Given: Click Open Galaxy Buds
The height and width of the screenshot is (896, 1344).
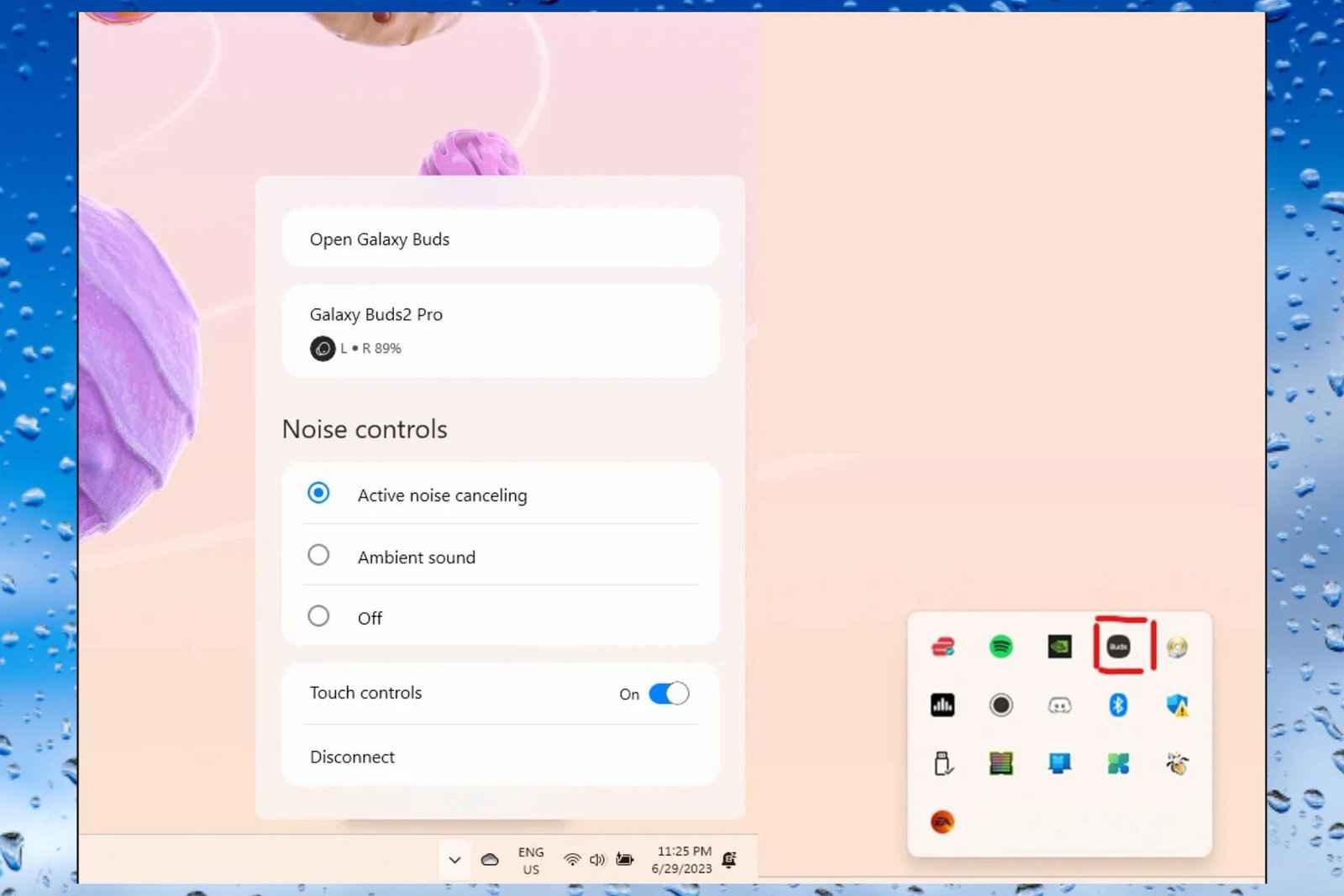Looking at the screenshot, I should [501, 238].
